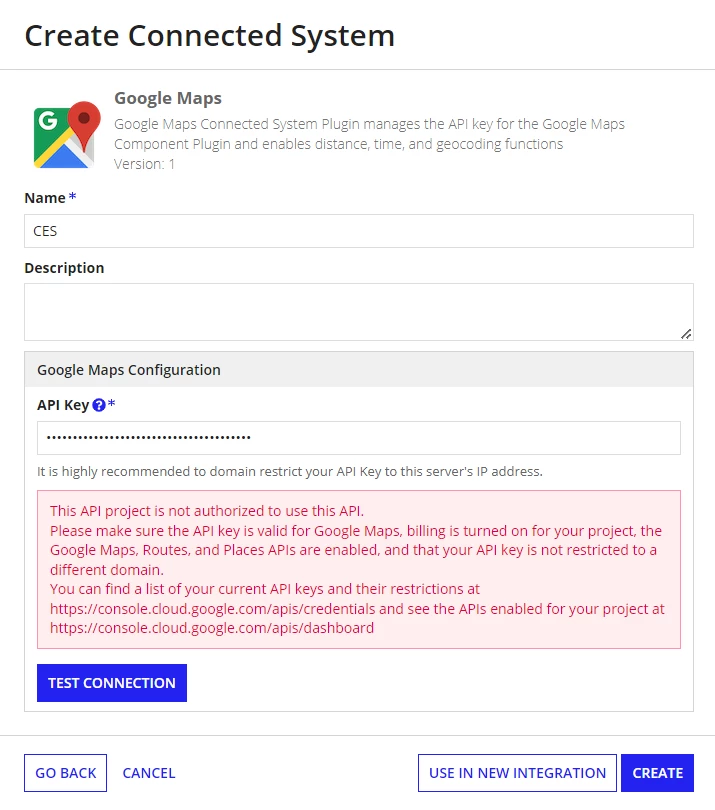Screen dimensions: 715x810
Task: Click the apis/dashboard URL in error box
Action: point(212,628)
